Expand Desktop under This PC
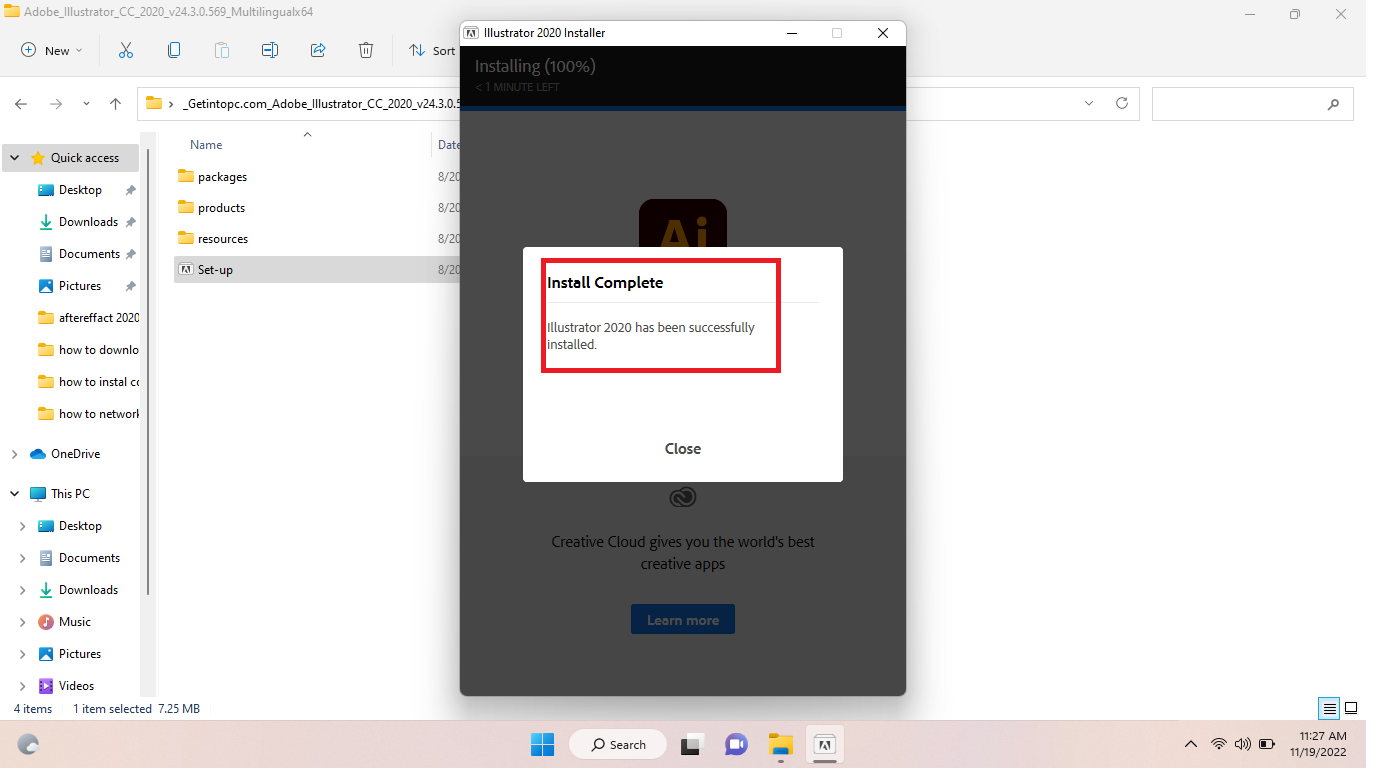Screen dimensions: 1378x776 pyautogui.click(x=23, y=526)
